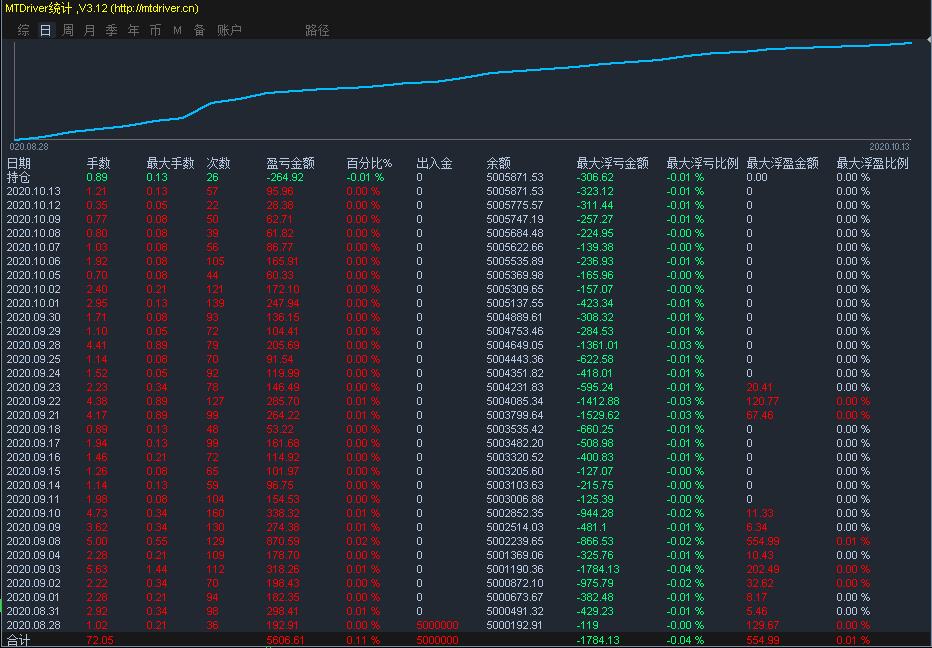Click trade count 160 for 2020.09.10

click(215, 513)
